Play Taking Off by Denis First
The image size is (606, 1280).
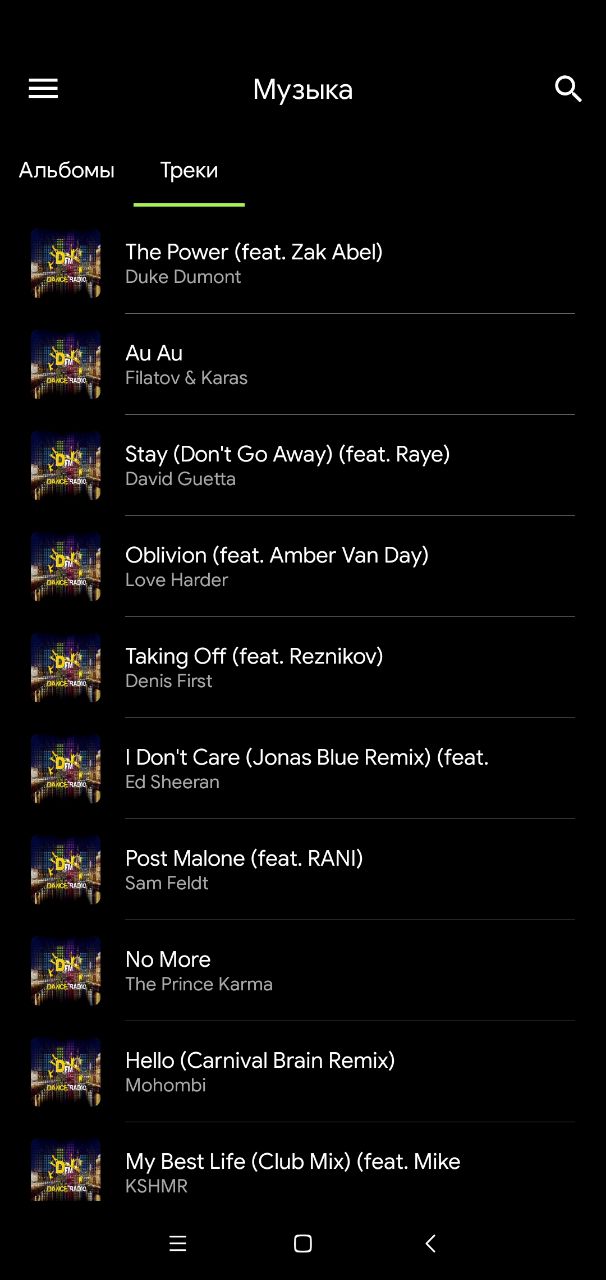tap(303, 667)
